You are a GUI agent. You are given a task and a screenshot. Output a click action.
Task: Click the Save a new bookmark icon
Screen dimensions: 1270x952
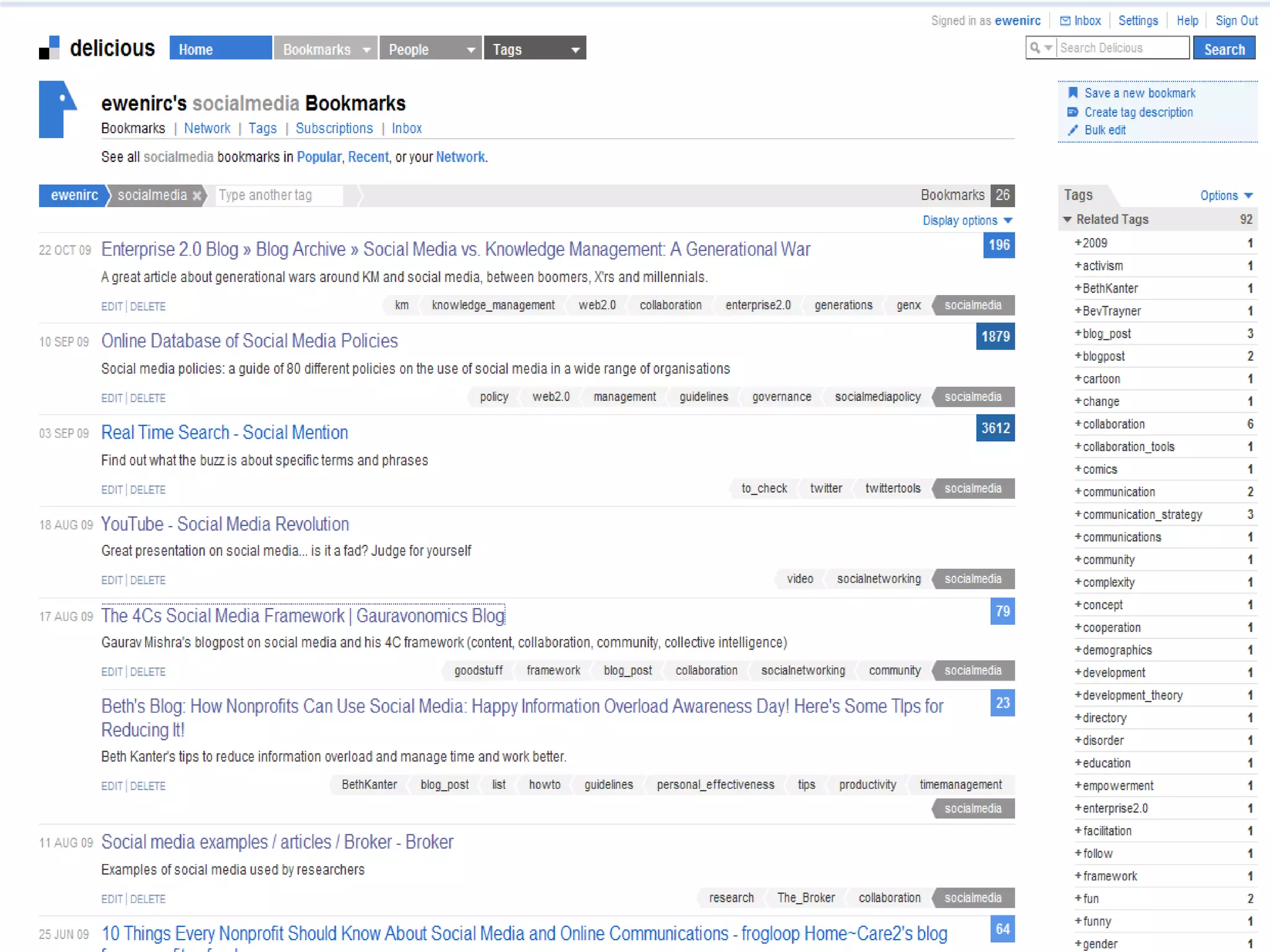[1072, 93]
